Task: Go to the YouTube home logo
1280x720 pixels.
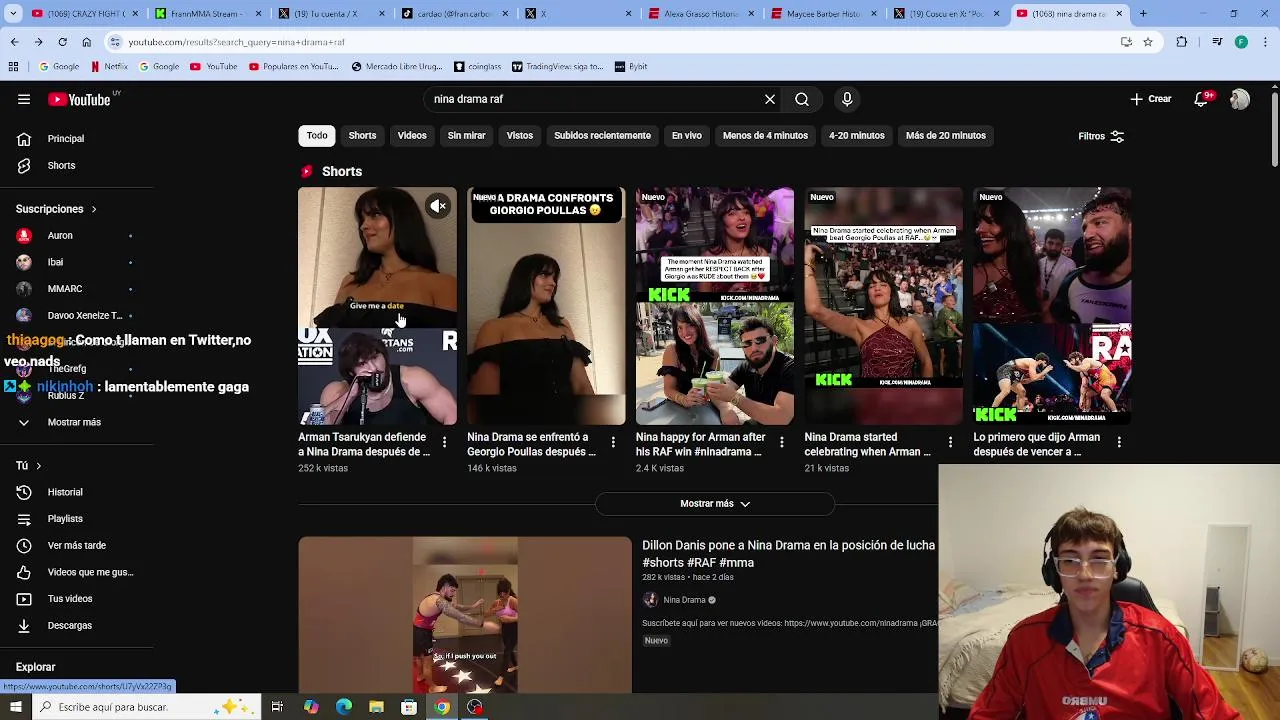Action: [x=79, y=99]
